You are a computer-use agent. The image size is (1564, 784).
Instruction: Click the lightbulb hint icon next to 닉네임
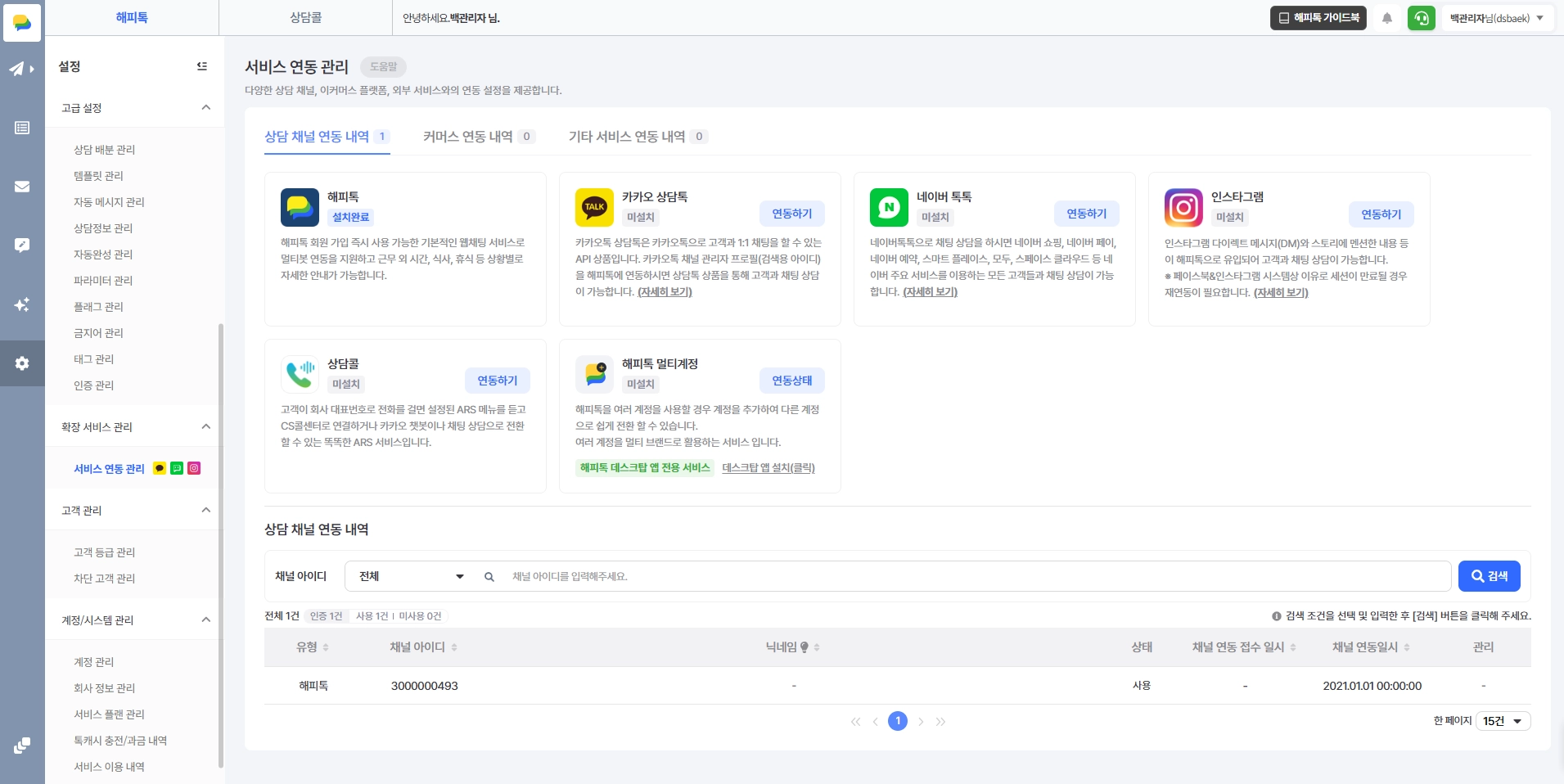pyautogui.click(x=805, y=647)
